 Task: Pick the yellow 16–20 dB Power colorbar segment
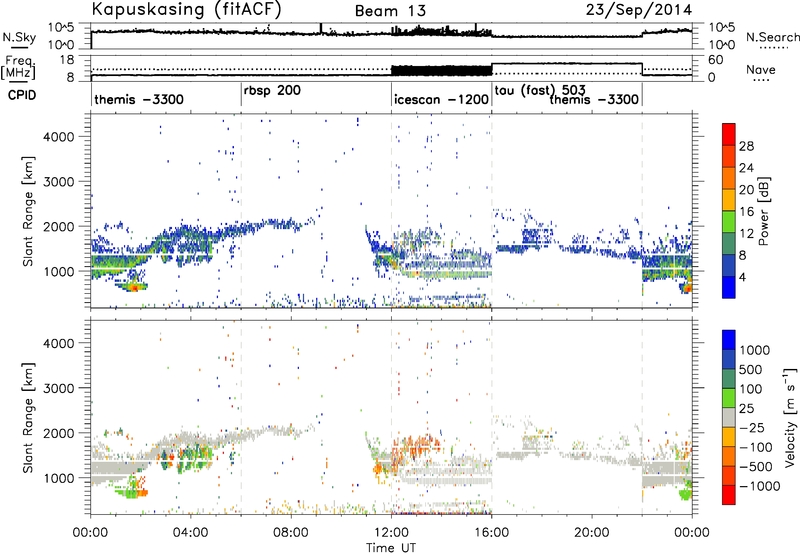click(x=729, y=200)
